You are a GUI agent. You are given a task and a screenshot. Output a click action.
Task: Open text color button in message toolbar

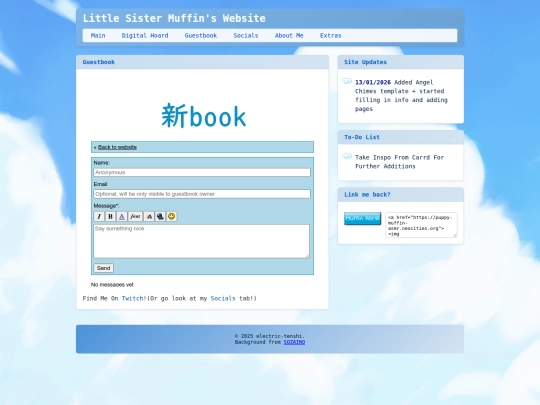click(122, 216)
